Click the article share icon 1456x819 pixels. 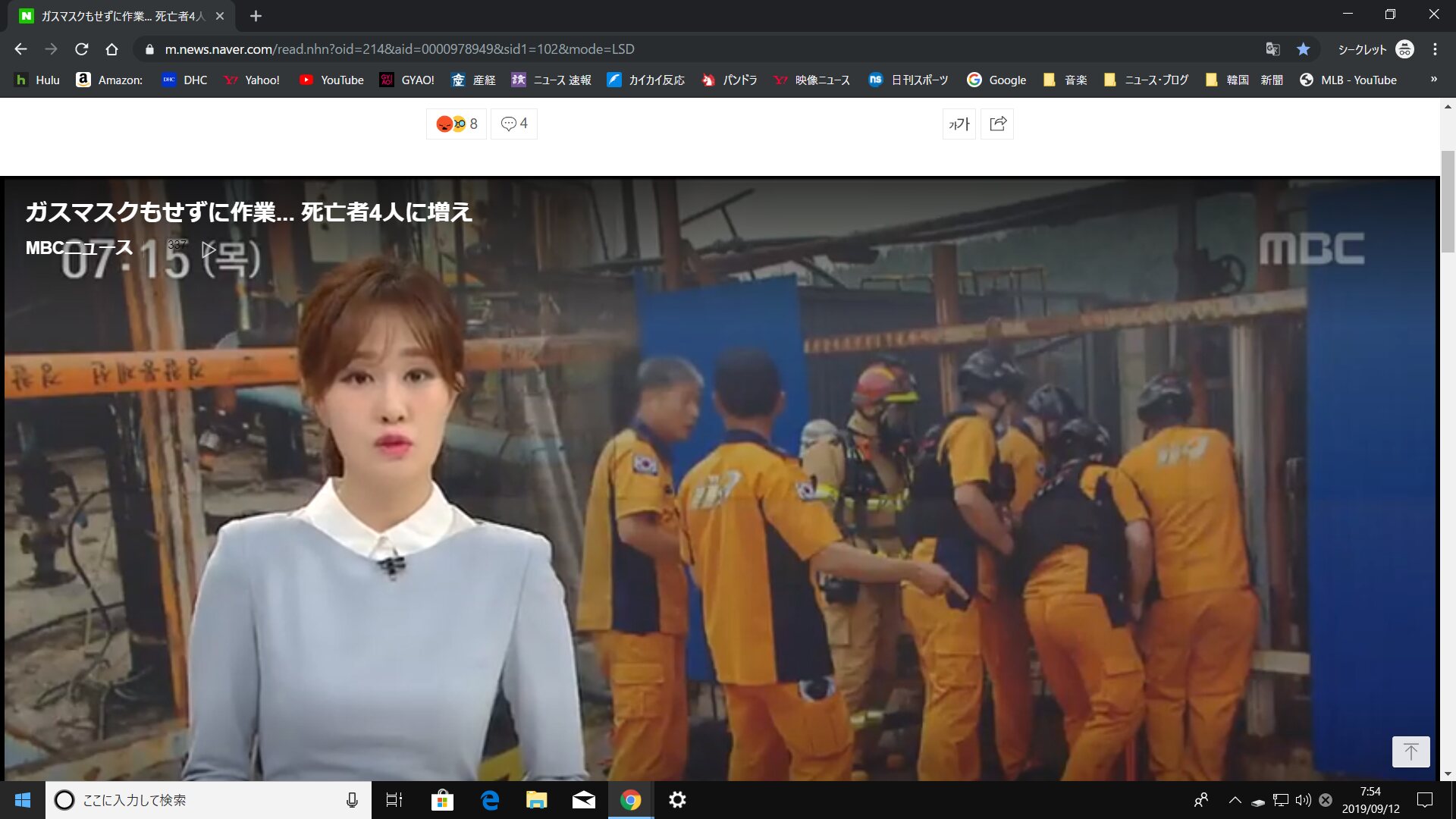tap(997, 124)
